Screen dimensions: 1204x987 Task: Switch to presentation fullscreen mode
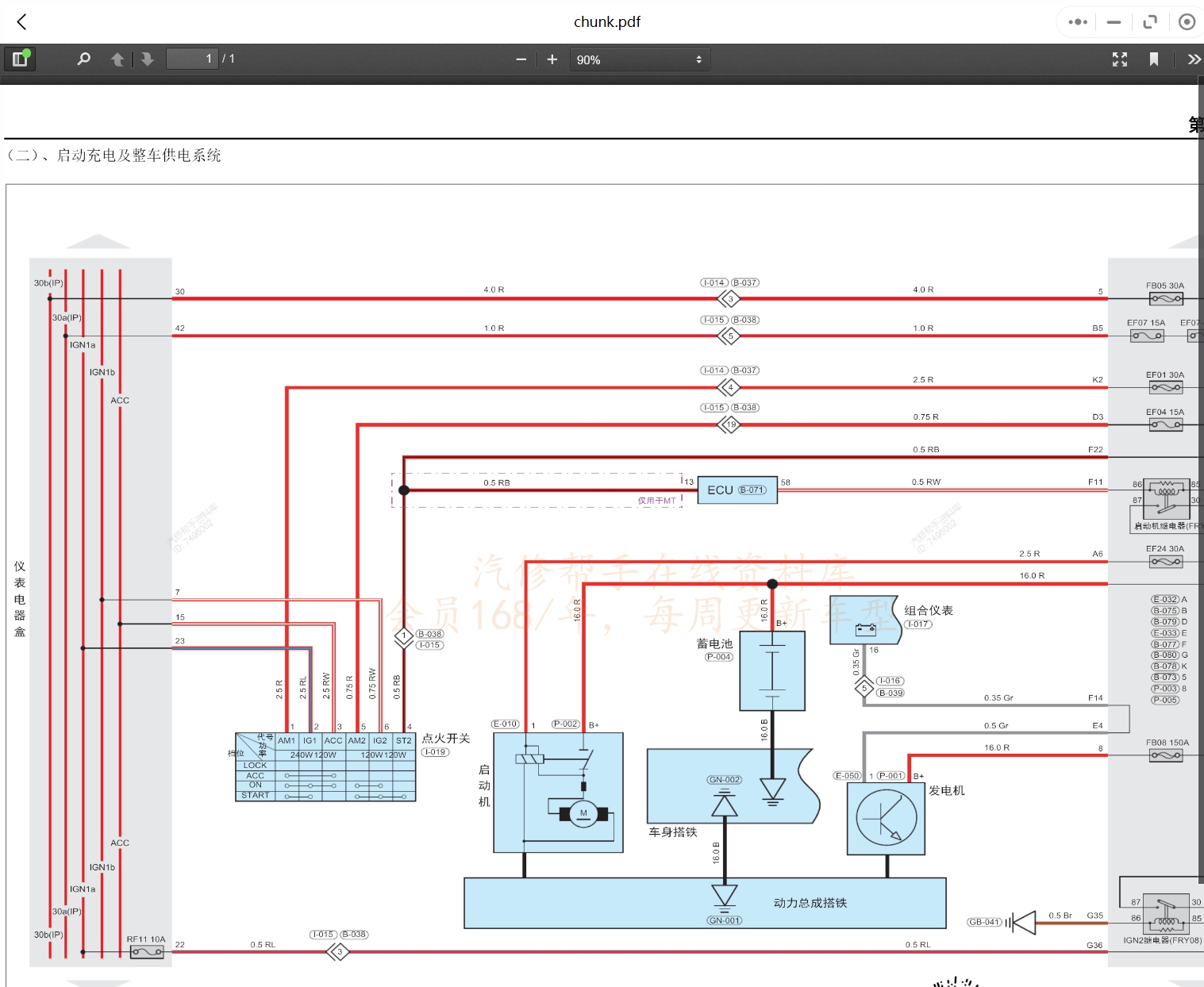1120,60
